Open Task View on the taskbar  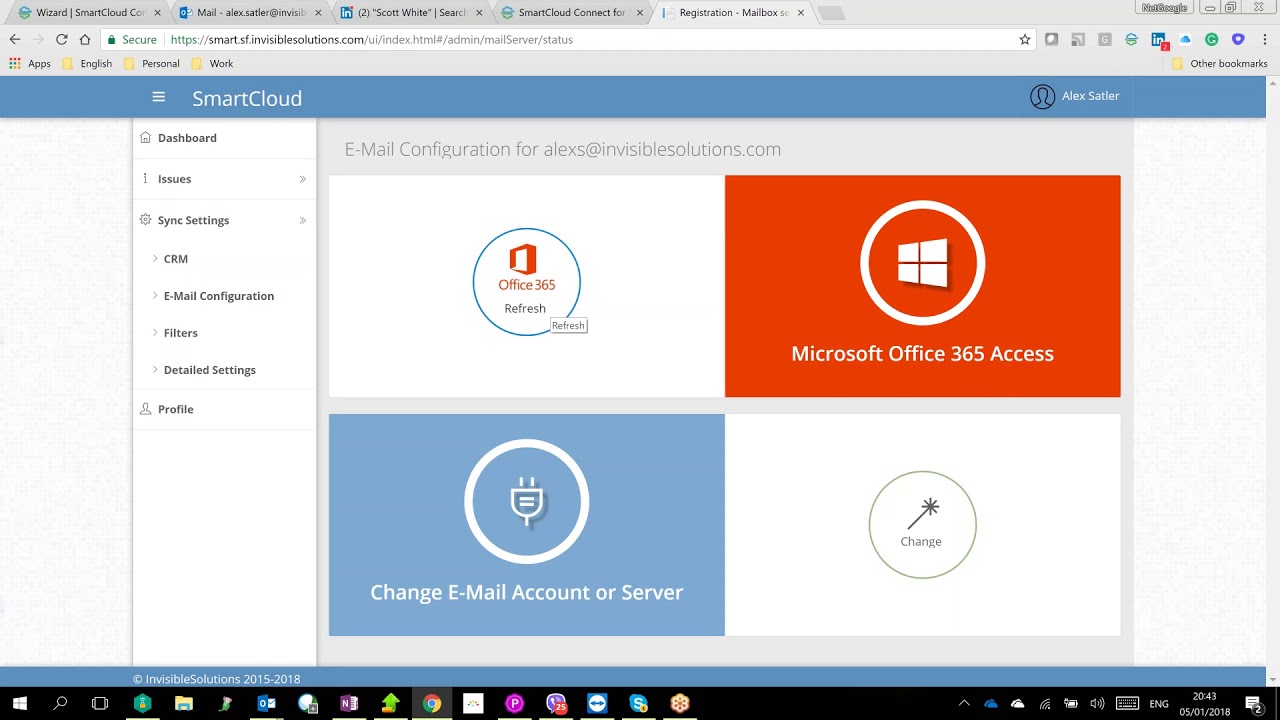pyautogui.click(x=100, y=703)
